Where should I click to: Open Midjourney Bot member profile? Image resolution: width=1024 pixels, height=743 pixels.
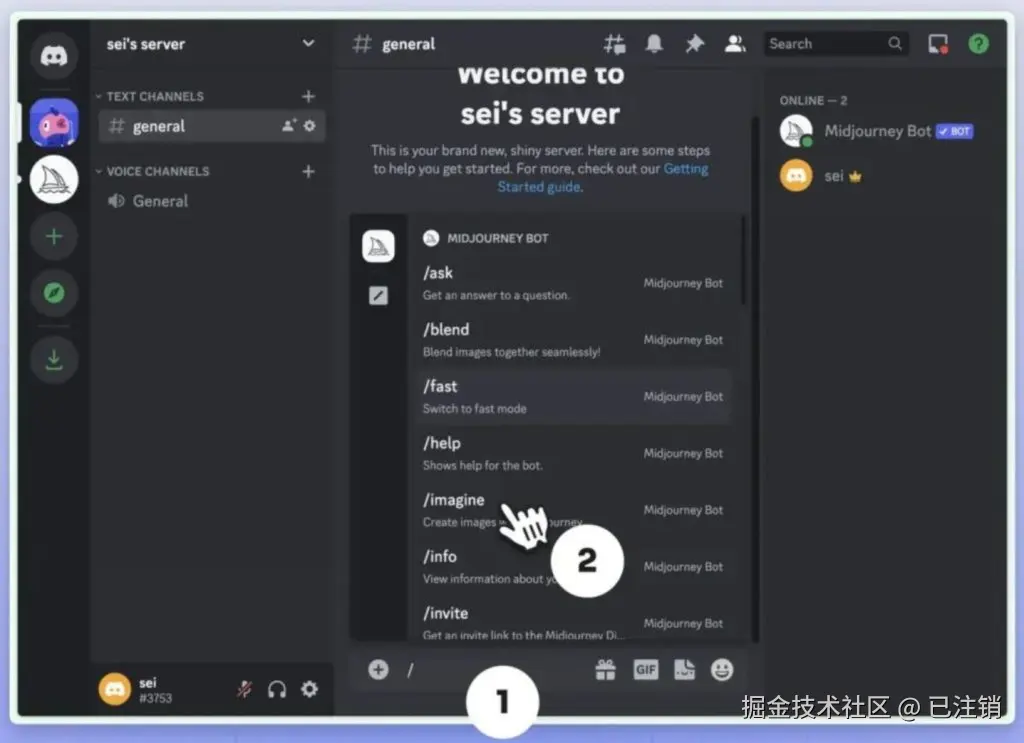[x=877, y=131]
